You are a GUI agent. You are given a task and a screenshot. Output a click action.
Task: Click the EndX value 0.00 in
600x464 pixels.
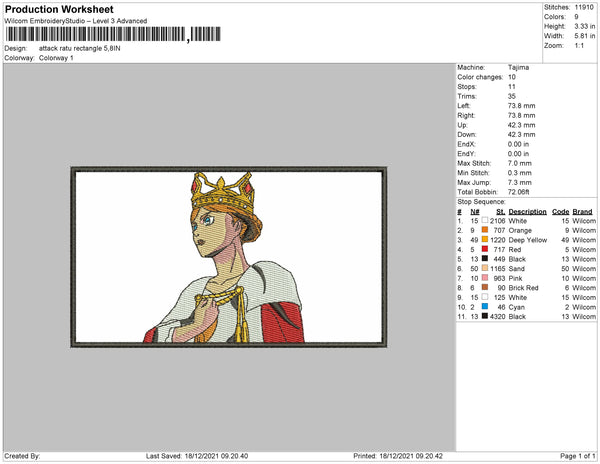click(518, 144)
